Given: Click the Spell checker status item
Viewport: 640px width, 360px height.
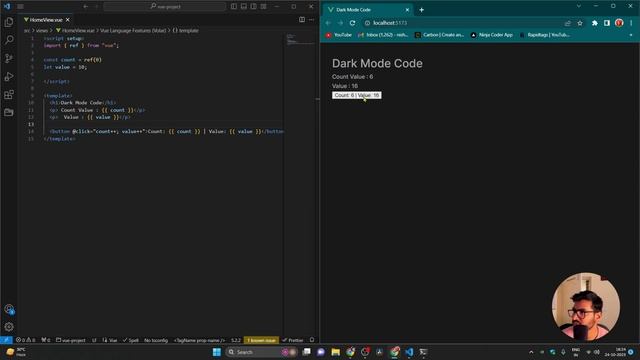Looking at the screenshot, I should click(x=131, y=340).
